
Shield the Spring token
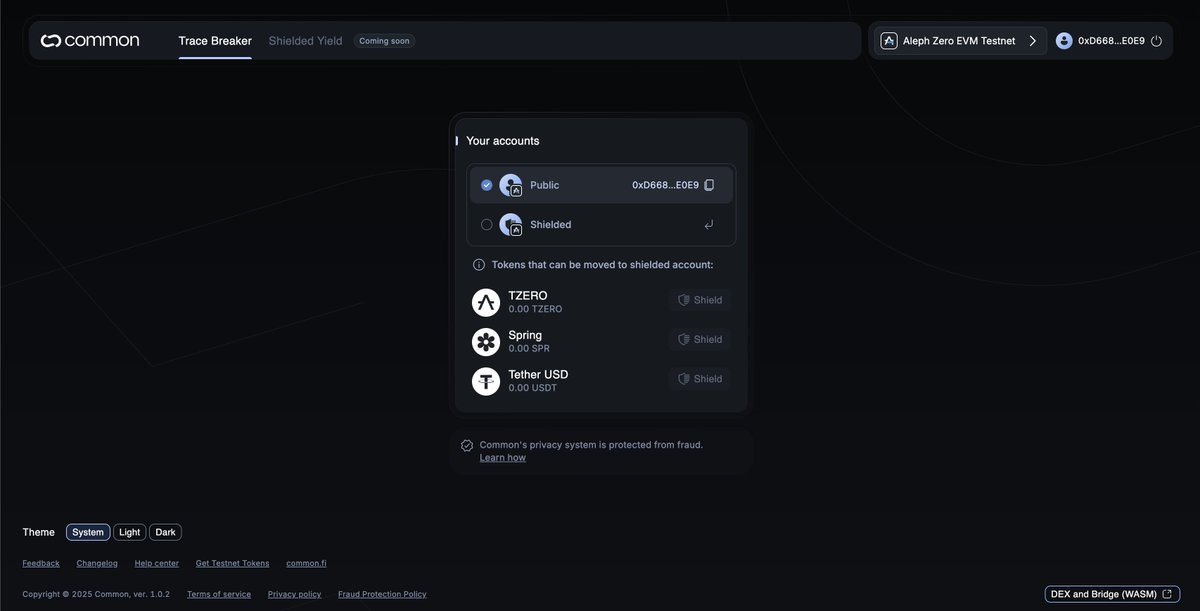tap(700, 339)
